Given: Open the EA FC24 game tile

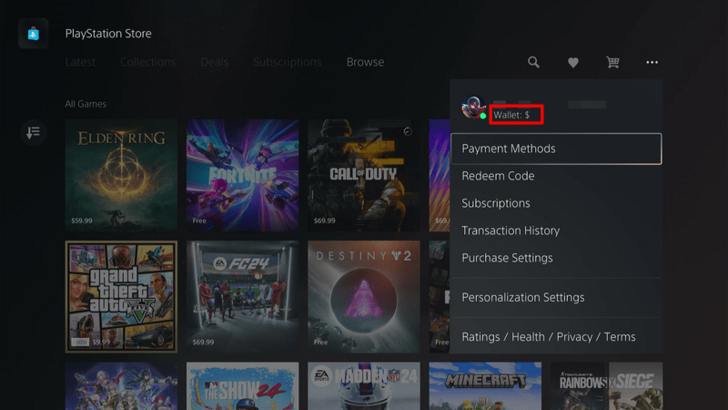Looking at the screenshot, I should pyautogui.click(x=242, y=297).
